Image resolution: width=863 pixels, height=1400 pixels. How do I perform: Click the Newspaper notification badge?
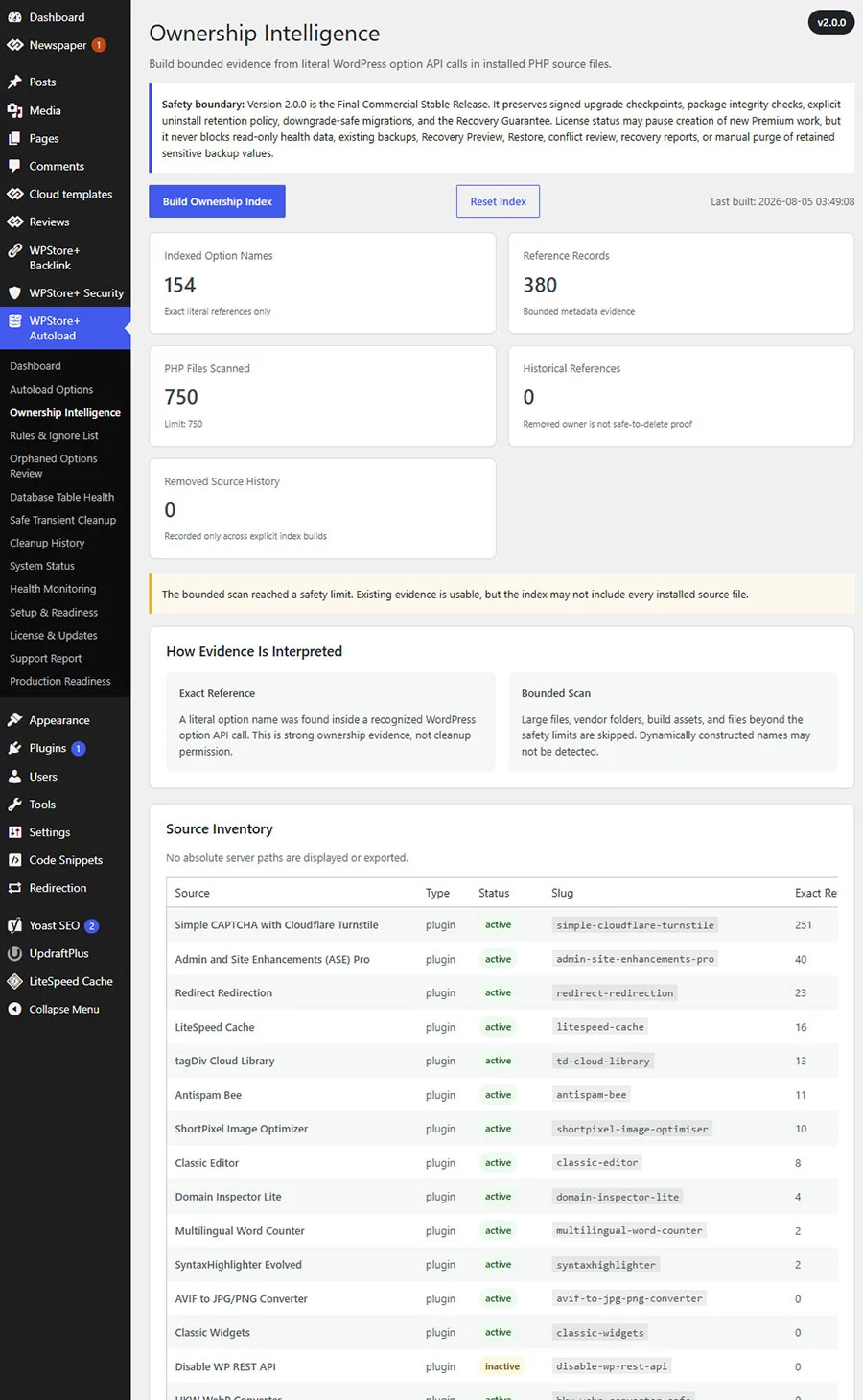pos(99,45)
